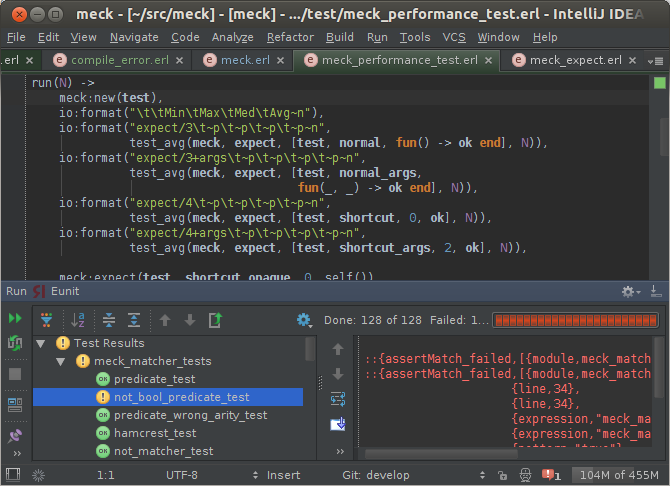Click the editor vertical scrollbar
670x486 pixels.
click(x=665, y=137)
